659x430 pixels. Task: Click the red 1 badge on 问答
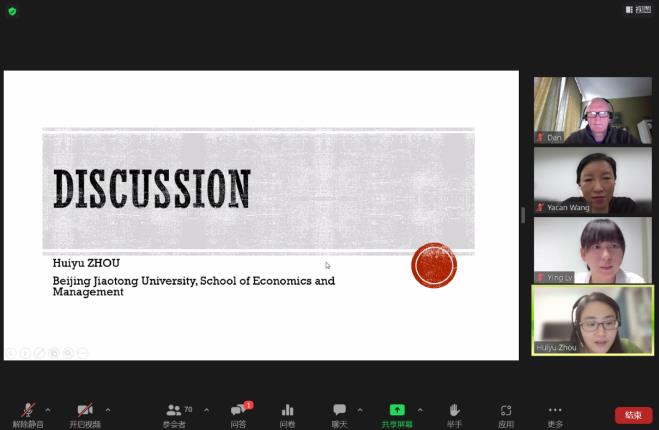tap(248, 405)
